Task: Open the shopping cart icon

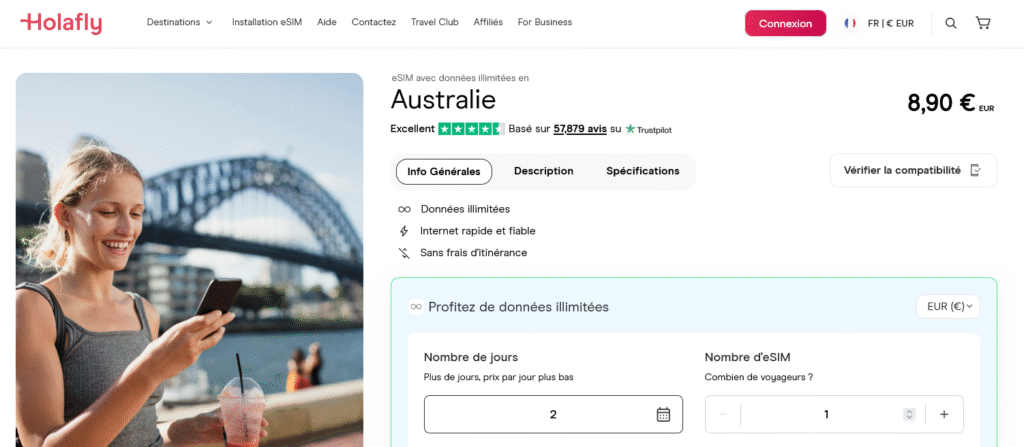Action: [x=983, y=23]
